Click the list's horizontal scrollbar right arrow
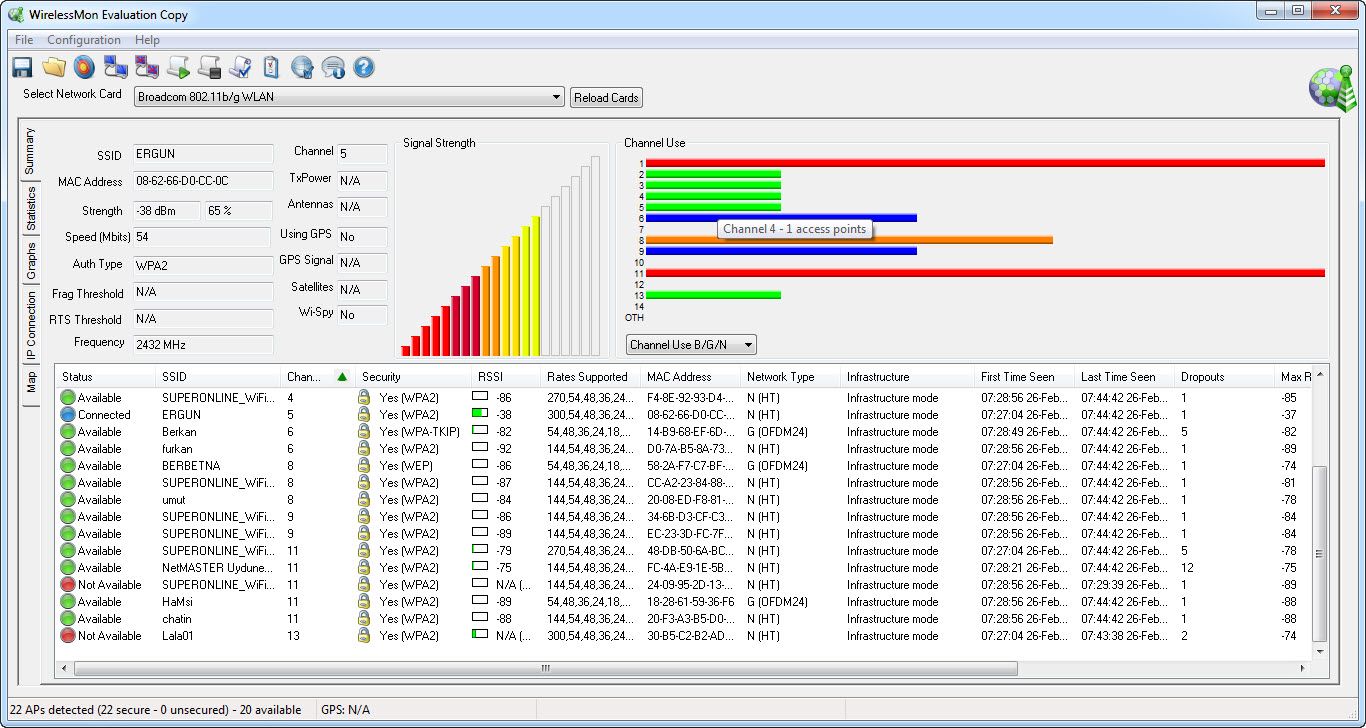The height and width of the screenshot is (728, 1366). point(1303,668)
